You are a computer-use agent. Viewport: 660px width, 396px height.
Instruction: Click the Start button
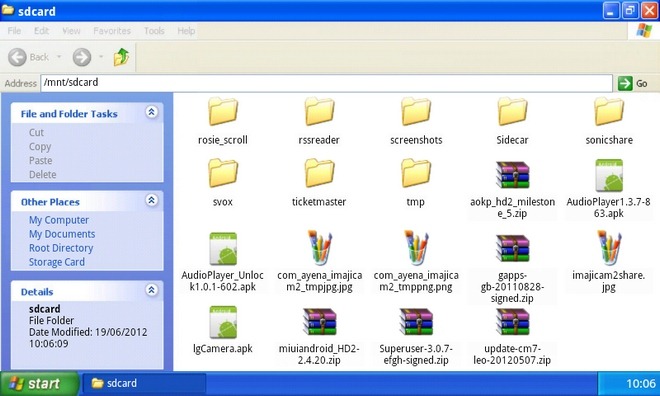tap(39, 383)
